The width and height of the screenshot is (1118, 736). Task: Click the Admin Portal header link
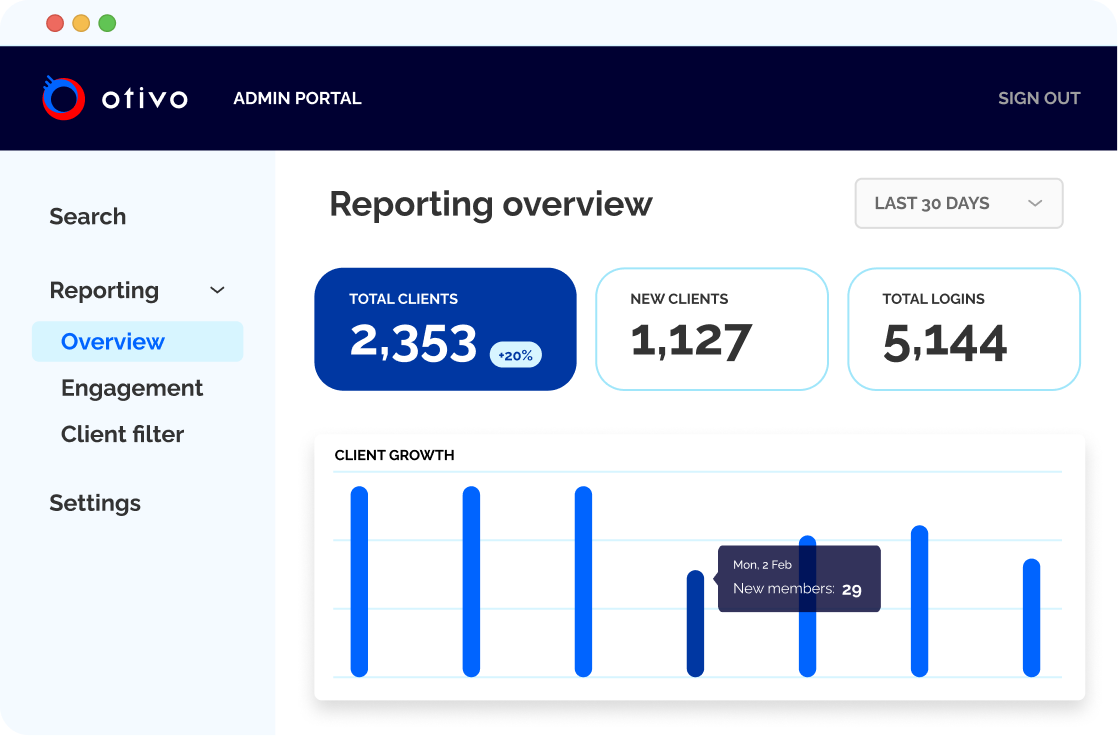[297, 98]
